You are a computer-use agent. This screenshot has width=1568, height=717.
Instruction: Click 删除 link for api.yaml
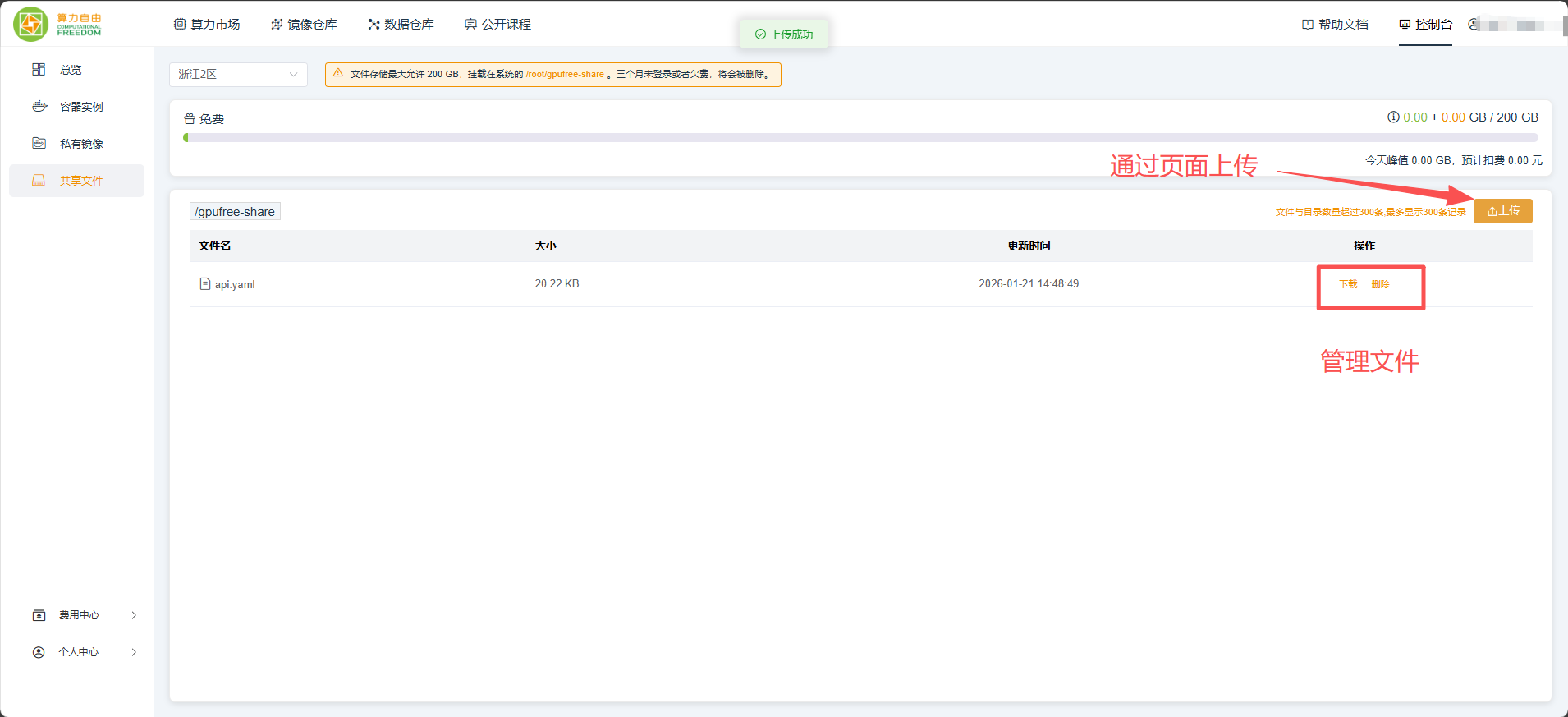tap(1380, 284)
